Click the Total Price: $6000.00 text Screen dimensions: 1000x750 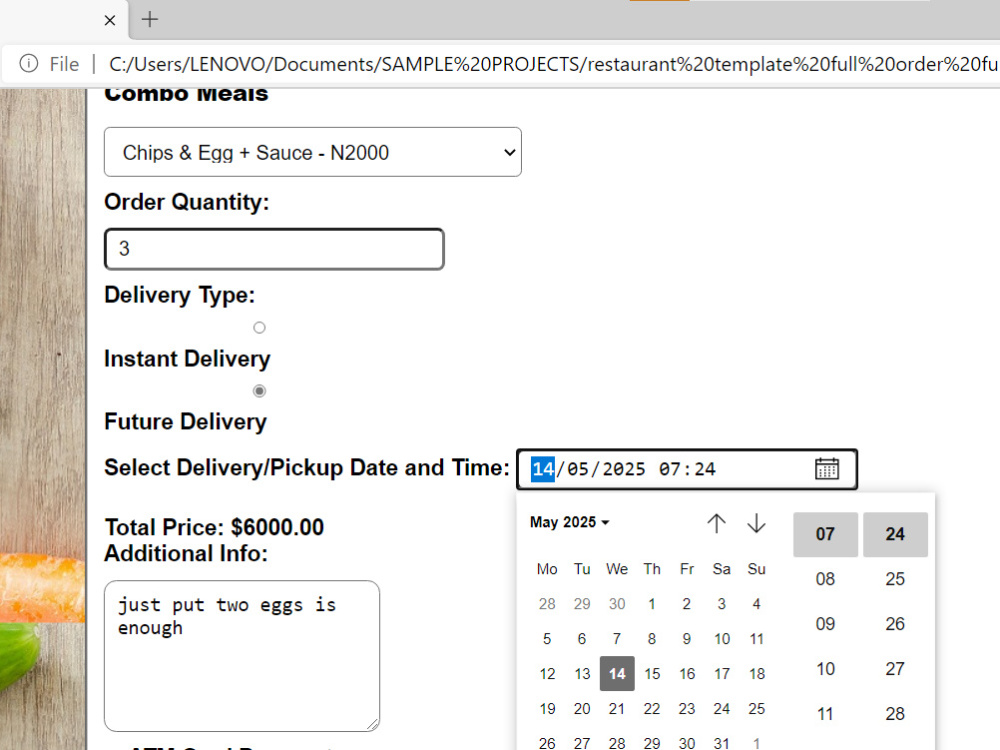pos(214,527)
